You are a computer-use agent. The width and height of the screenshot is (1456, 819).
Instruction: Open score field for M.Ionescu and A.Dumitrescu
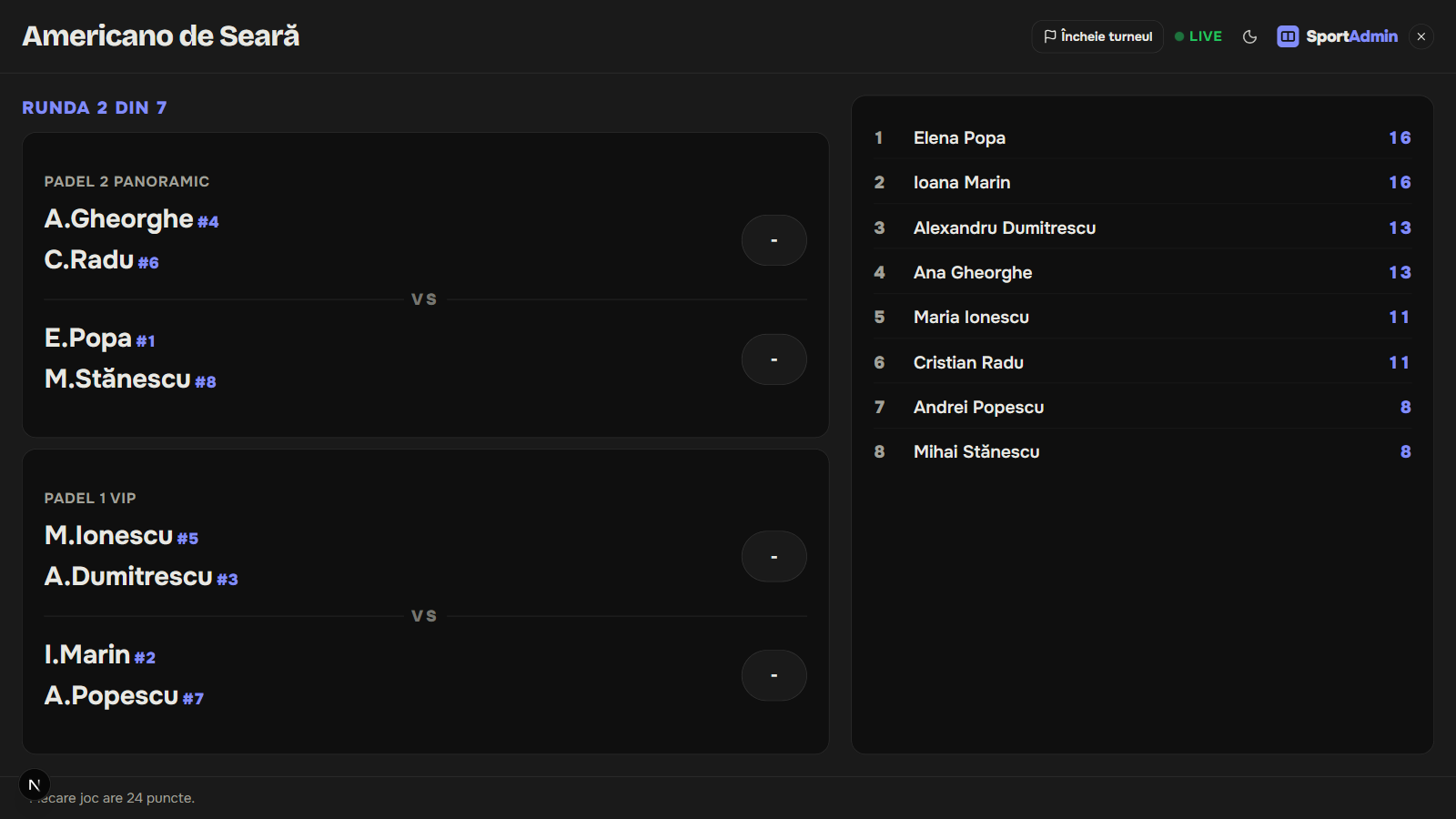pyautogui.click(x=773, y=556)
